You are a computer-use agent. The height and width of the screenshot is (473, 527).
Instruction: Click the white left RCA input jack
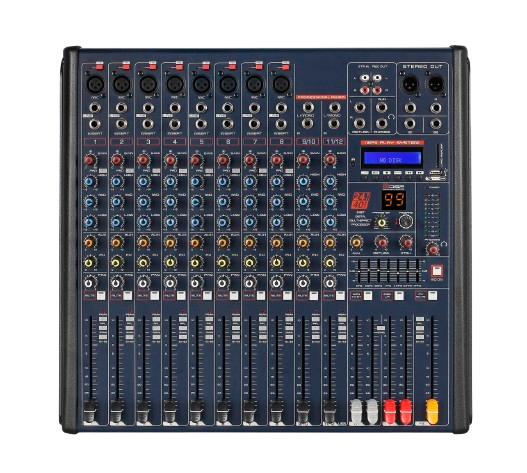(x=364, y=78)
